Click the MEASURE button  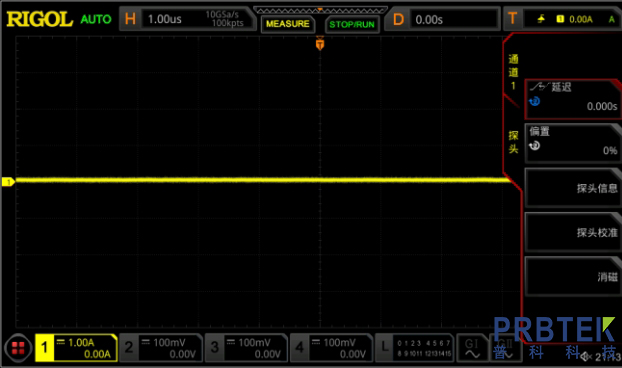pos(288,24)
